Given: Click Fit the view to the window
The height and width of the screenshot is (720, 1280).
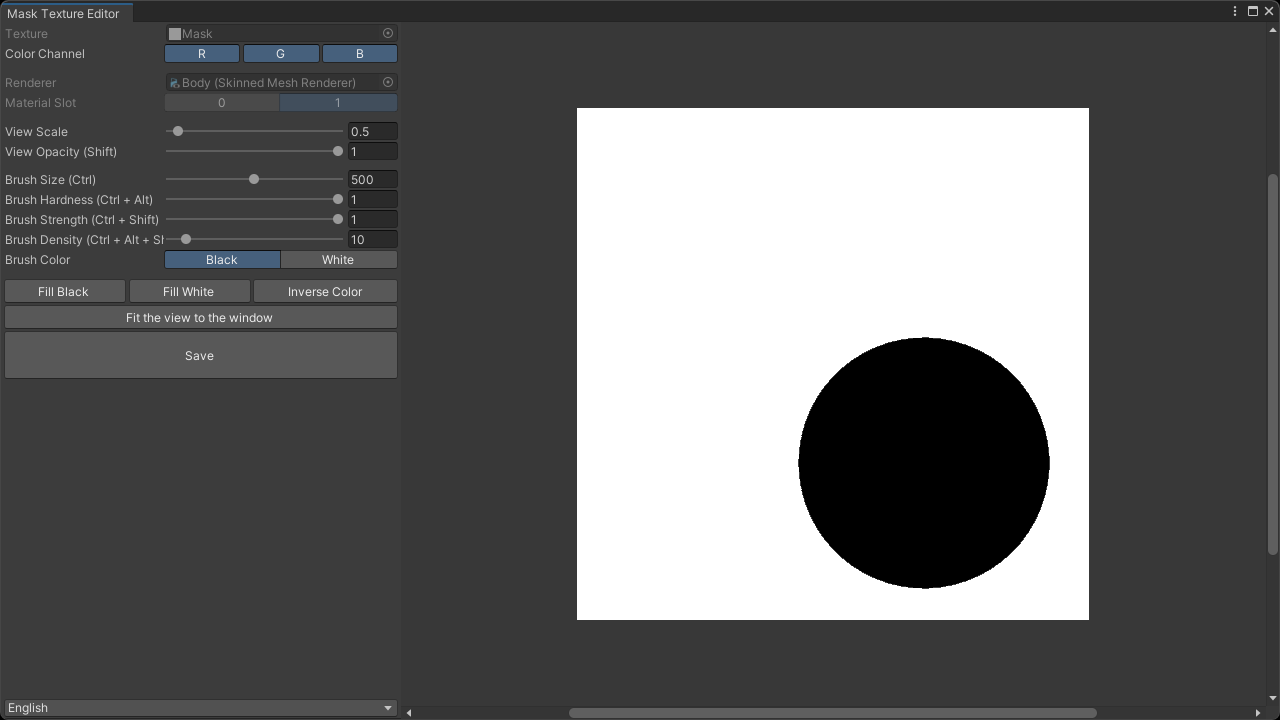Looking at the screenshot, I should tap(200, 317).
